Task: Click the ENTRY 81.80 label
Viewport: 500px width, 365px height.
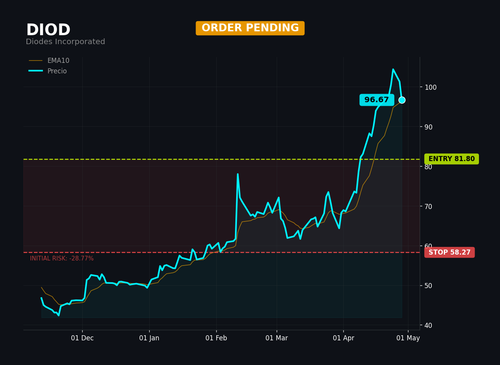Action: (x=451, y=159)
